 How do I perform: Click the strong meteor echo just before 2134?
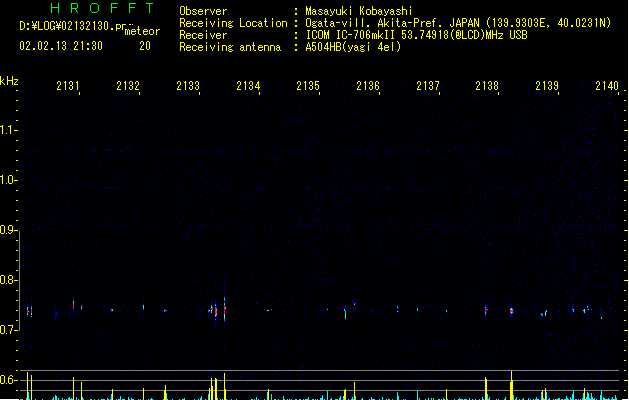coord(224,308)
